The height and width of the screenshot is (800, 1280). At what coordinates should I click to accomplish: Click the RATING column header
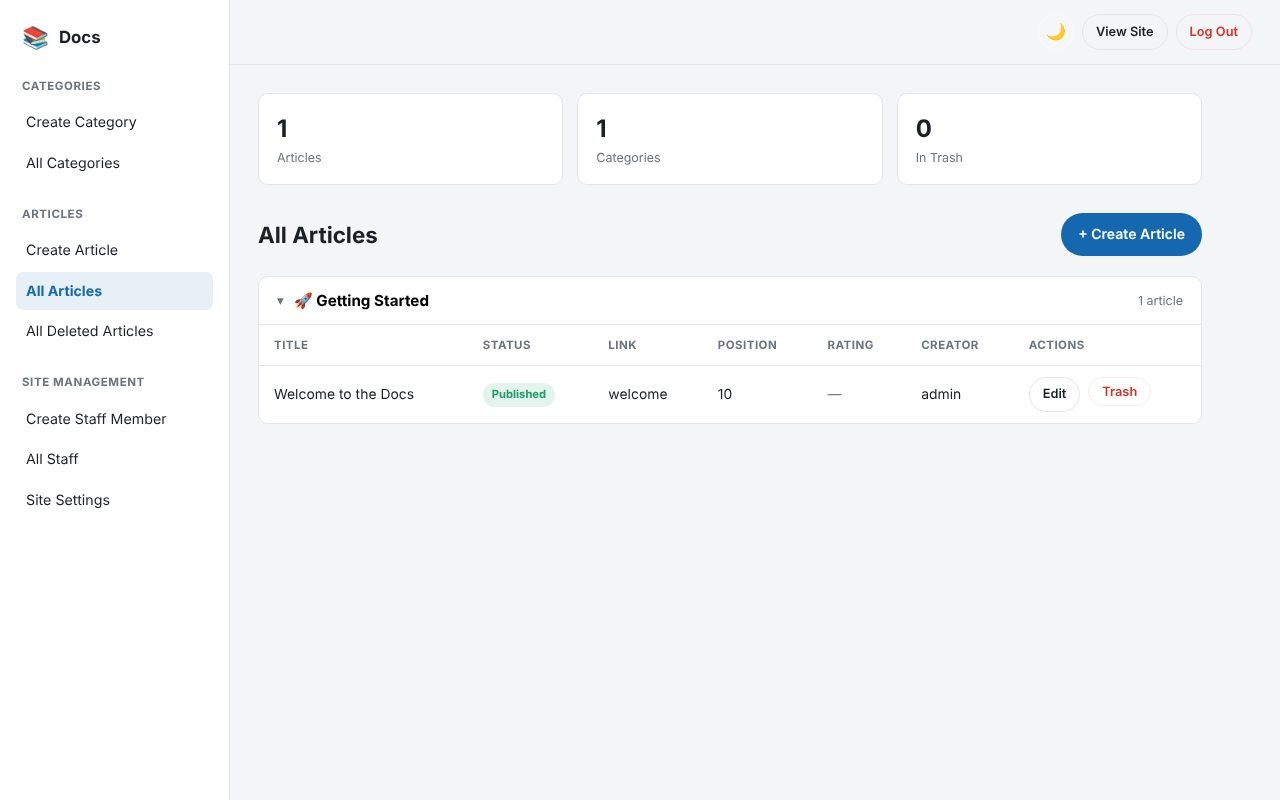tap(850, 345)
